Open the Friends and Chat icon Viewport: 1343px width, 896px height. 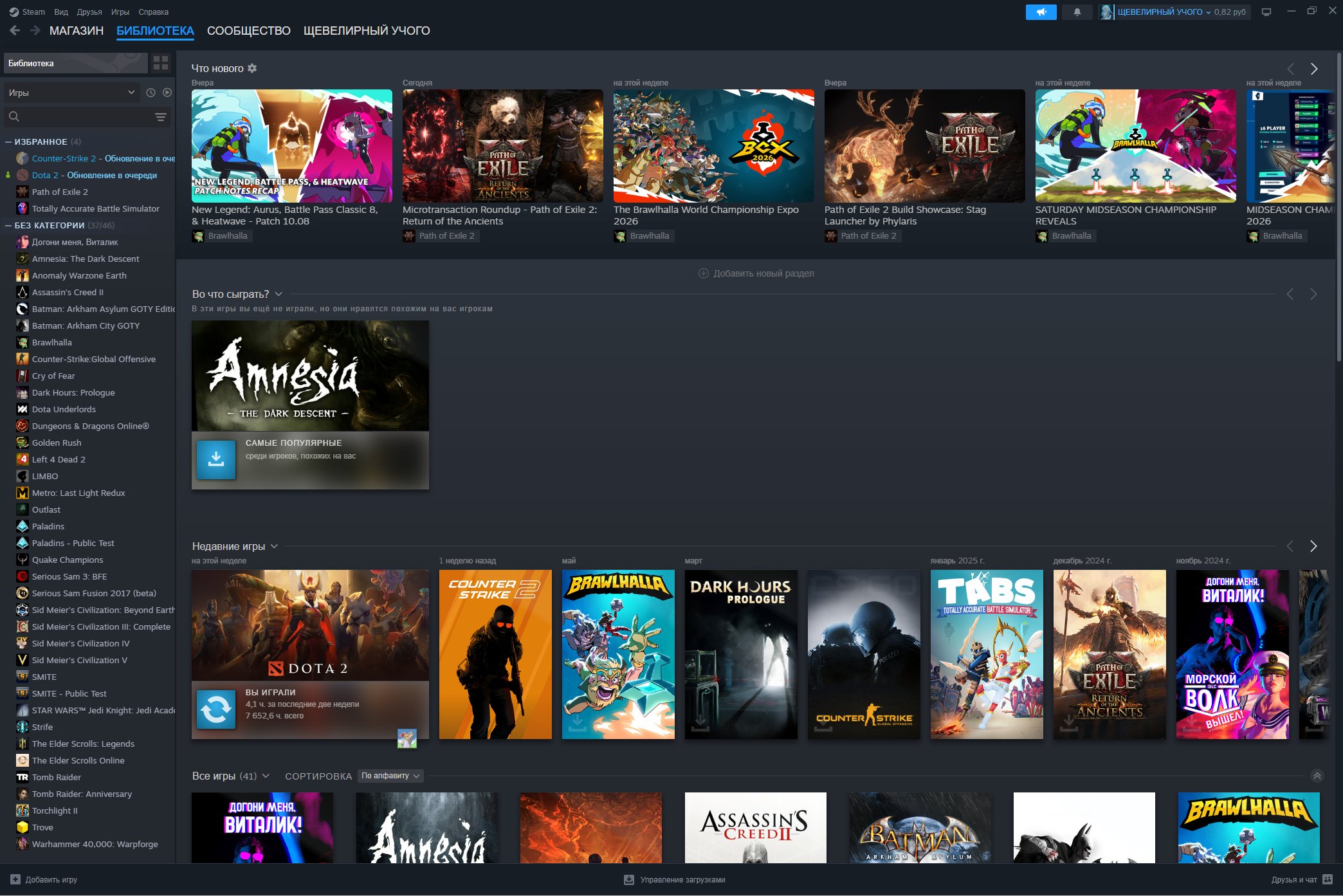[x=1328, y=879]
